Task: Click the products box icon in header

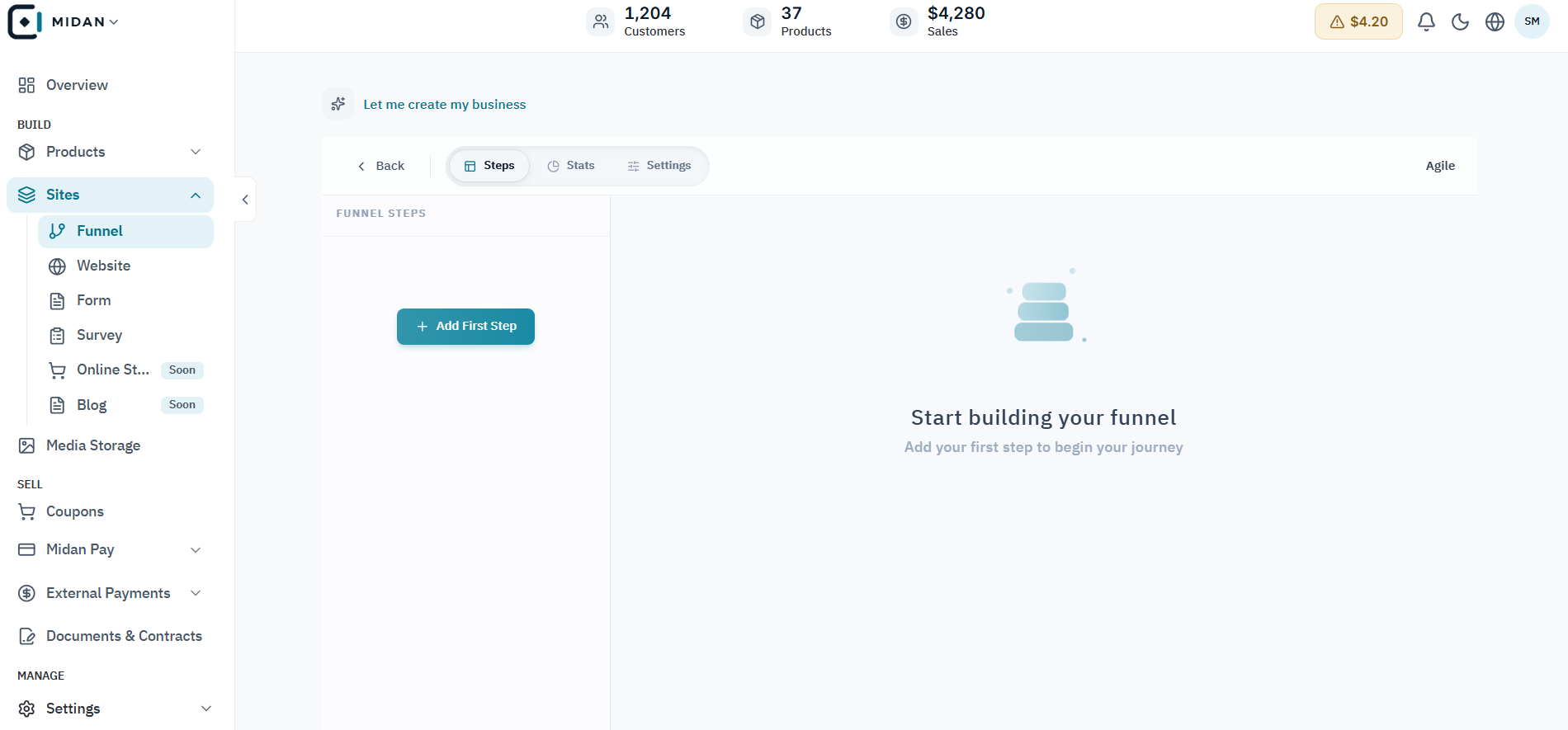Action: (758, 22)
